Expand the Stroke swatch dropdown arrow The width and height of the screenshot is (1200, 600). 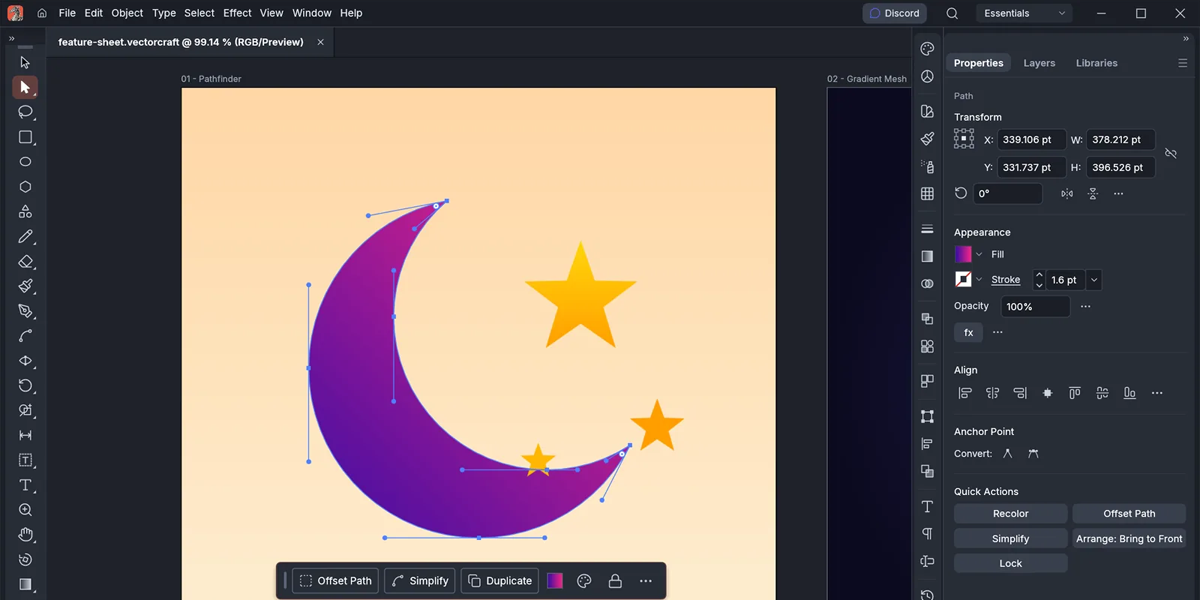tap(979, 280)
